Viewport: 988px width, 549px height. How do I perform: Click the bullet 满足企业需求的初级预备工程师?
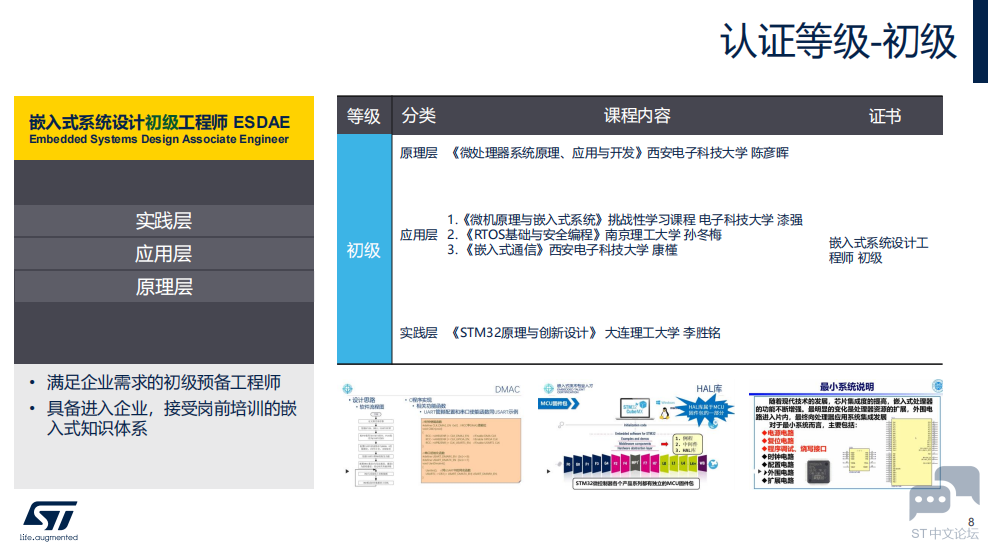tap(164, 383)
